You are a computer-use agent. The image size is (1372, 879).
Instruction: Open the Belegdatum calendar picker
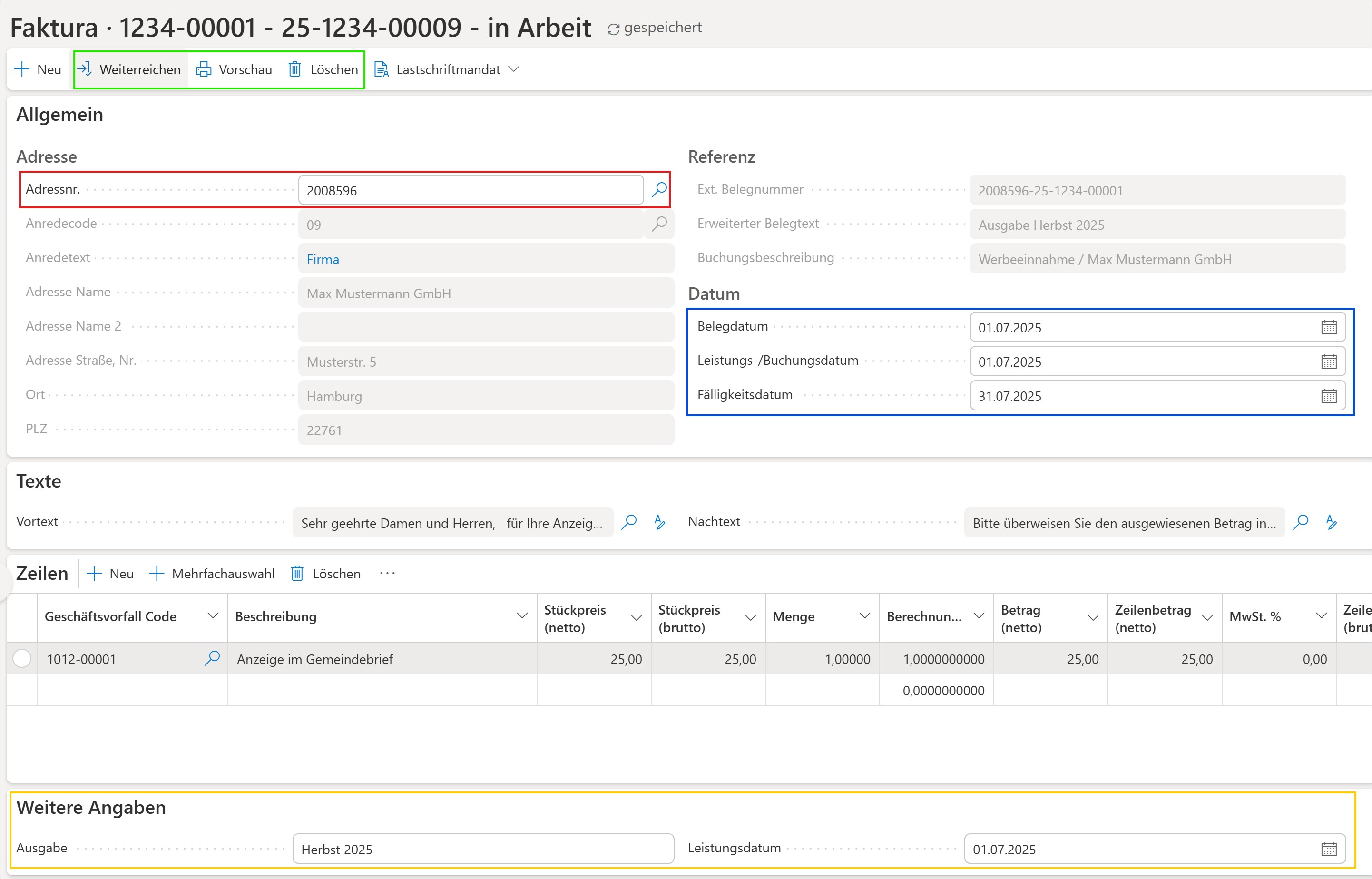(x=1329, y=327)
